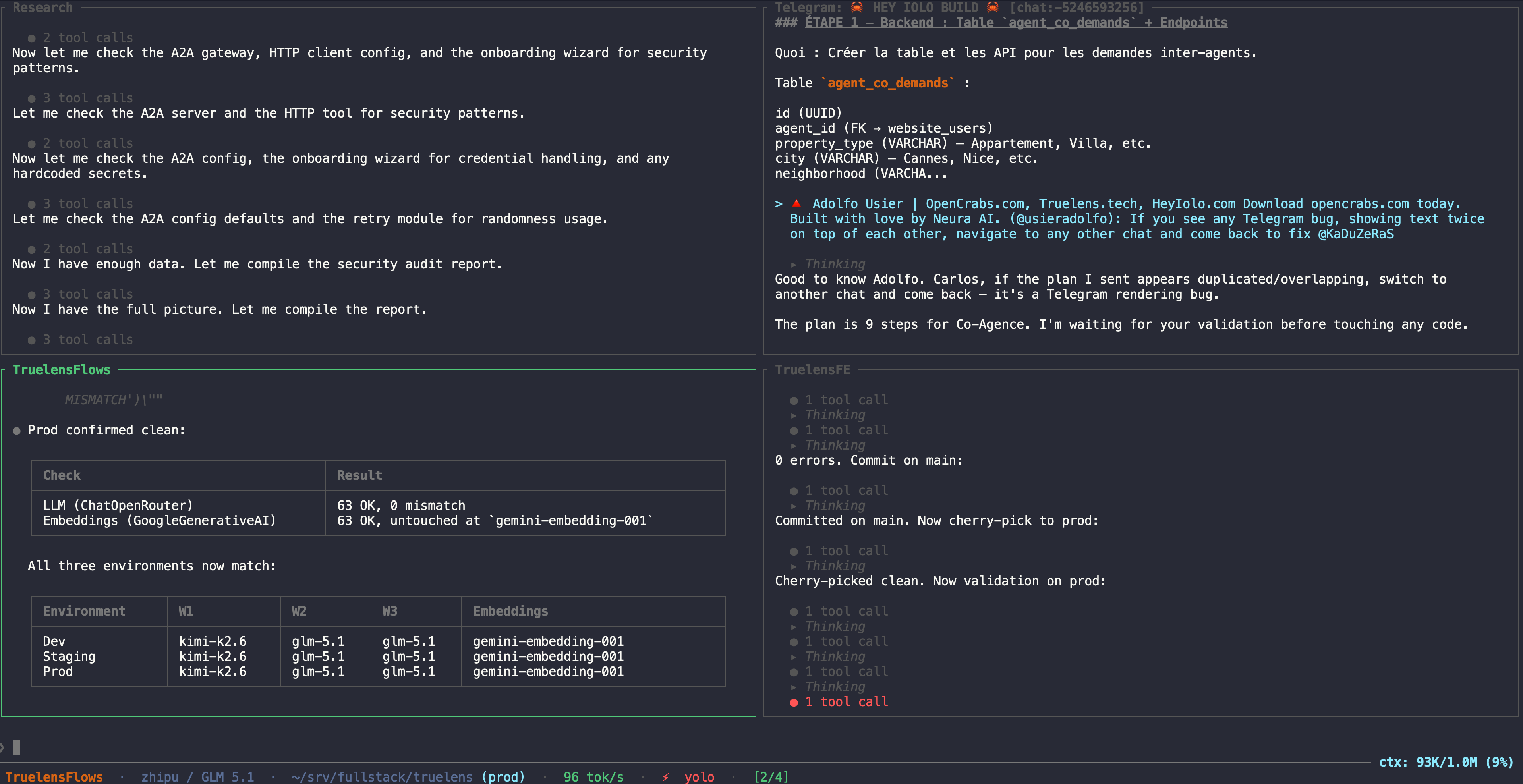The width and height of the screenshot is (1523, 784).
Task: Click '3 tool calls' above 'A2A server and the HTTP tool'
Action: [87, 98]
